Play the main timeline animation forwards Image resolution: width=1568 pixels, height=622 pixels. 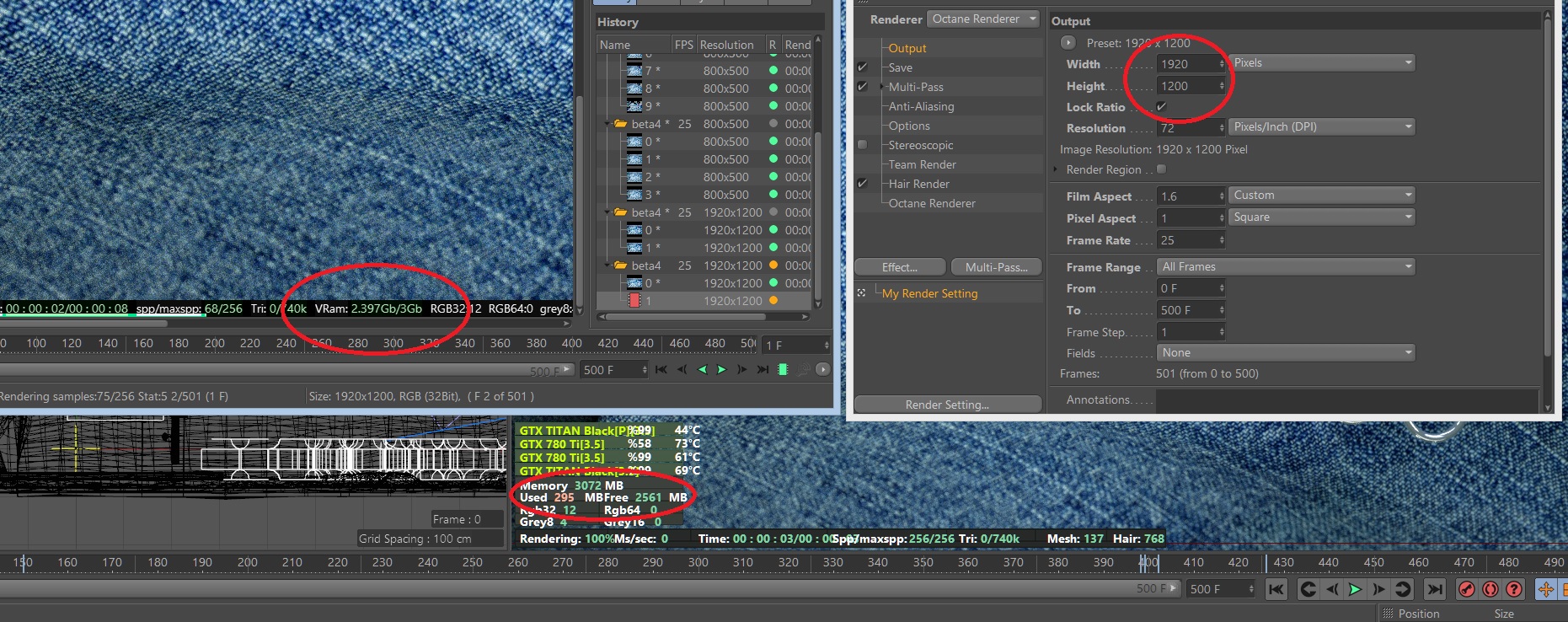[1355, 589]
